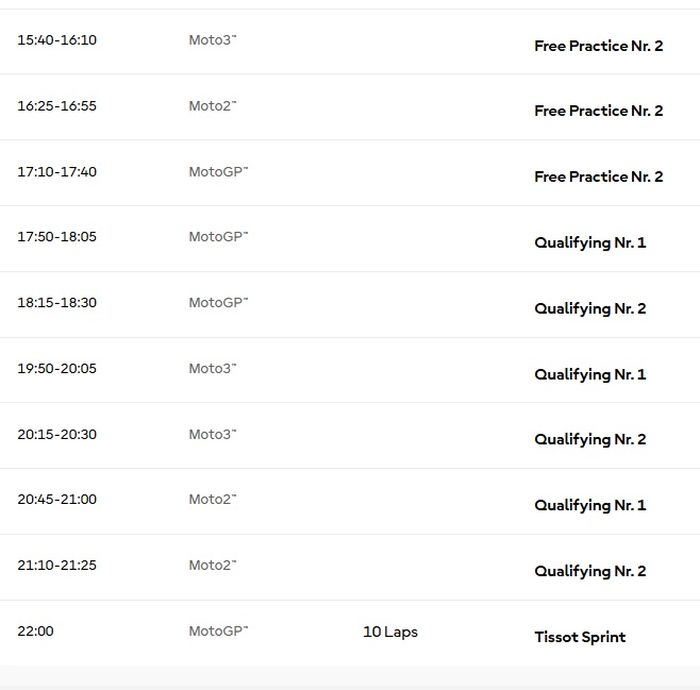Click the Tissot Sprint session name
Image resolution: width=700 pixels, height=690 pixels.
(580, 637)
